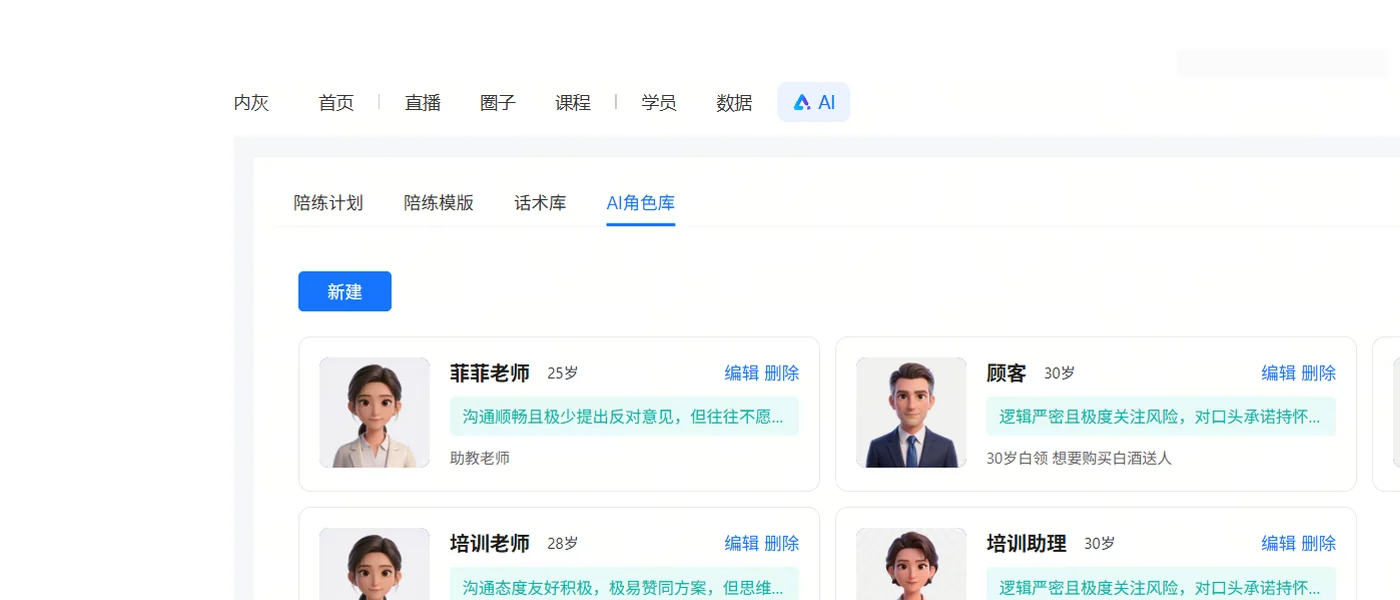Click 培训老师 trait tag 沟通态度友好积极
Screen dimensions: 1400x600
click(624, 584)
